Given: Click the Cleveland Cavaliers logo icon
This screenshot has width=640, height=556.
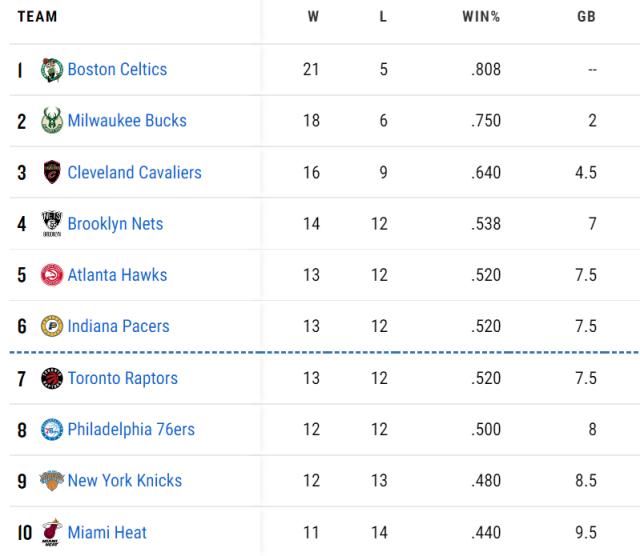Looking at the screenshot, I should 52,173.
